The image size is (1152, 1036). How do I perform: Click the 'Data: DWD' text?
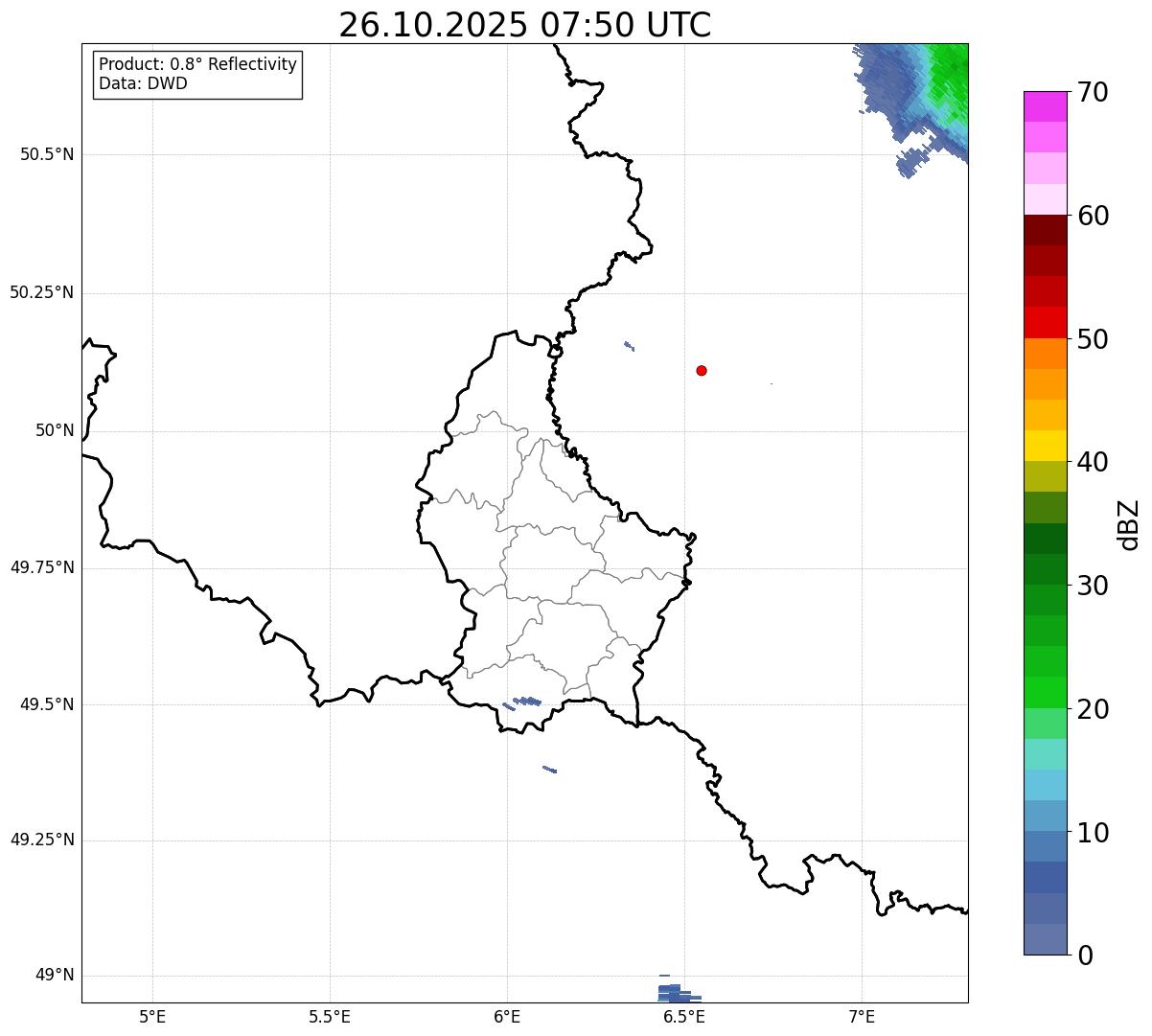click(143, 83)
